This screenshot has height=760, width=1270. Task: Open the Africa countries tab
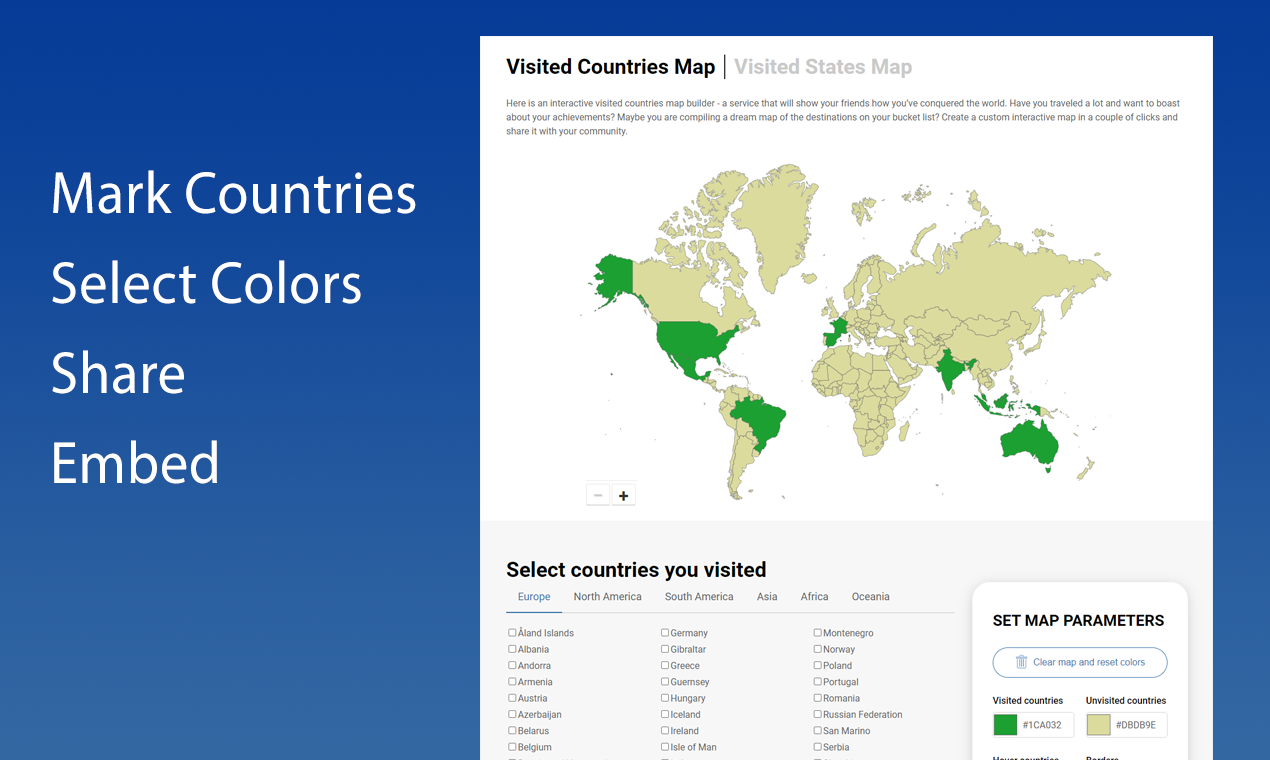pyautogui.click(x=814, y=596)
